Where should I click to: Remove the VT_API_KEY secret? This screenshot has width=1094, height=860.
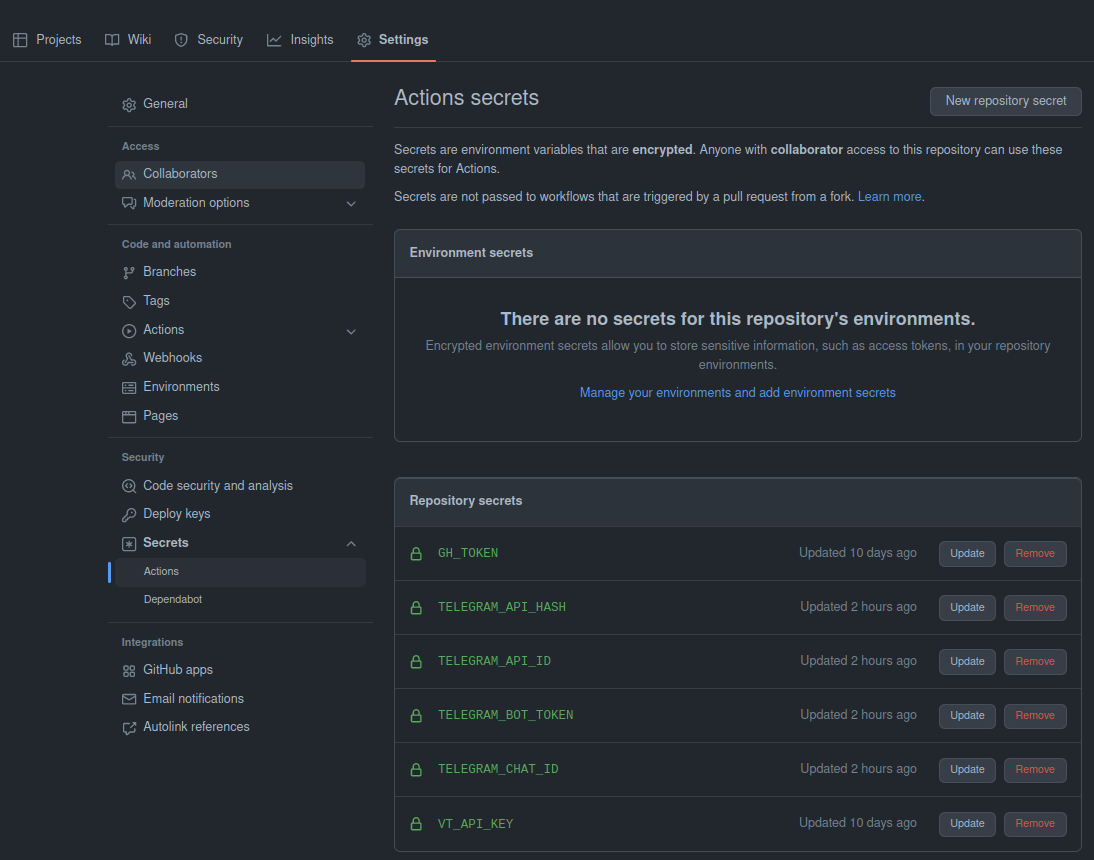(1035, 824)
